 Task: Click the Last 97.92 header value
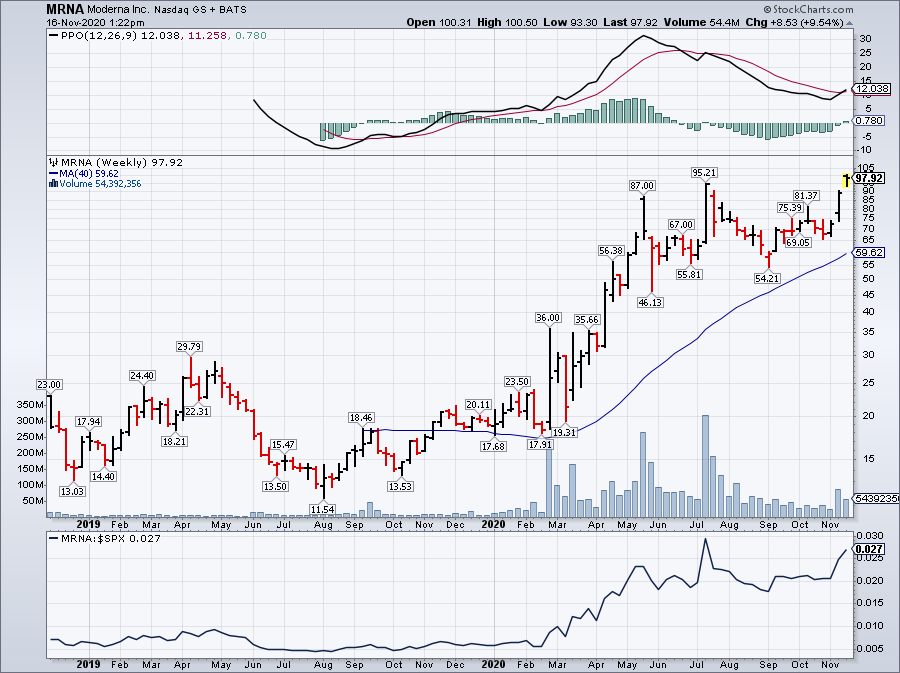(630, 22)
